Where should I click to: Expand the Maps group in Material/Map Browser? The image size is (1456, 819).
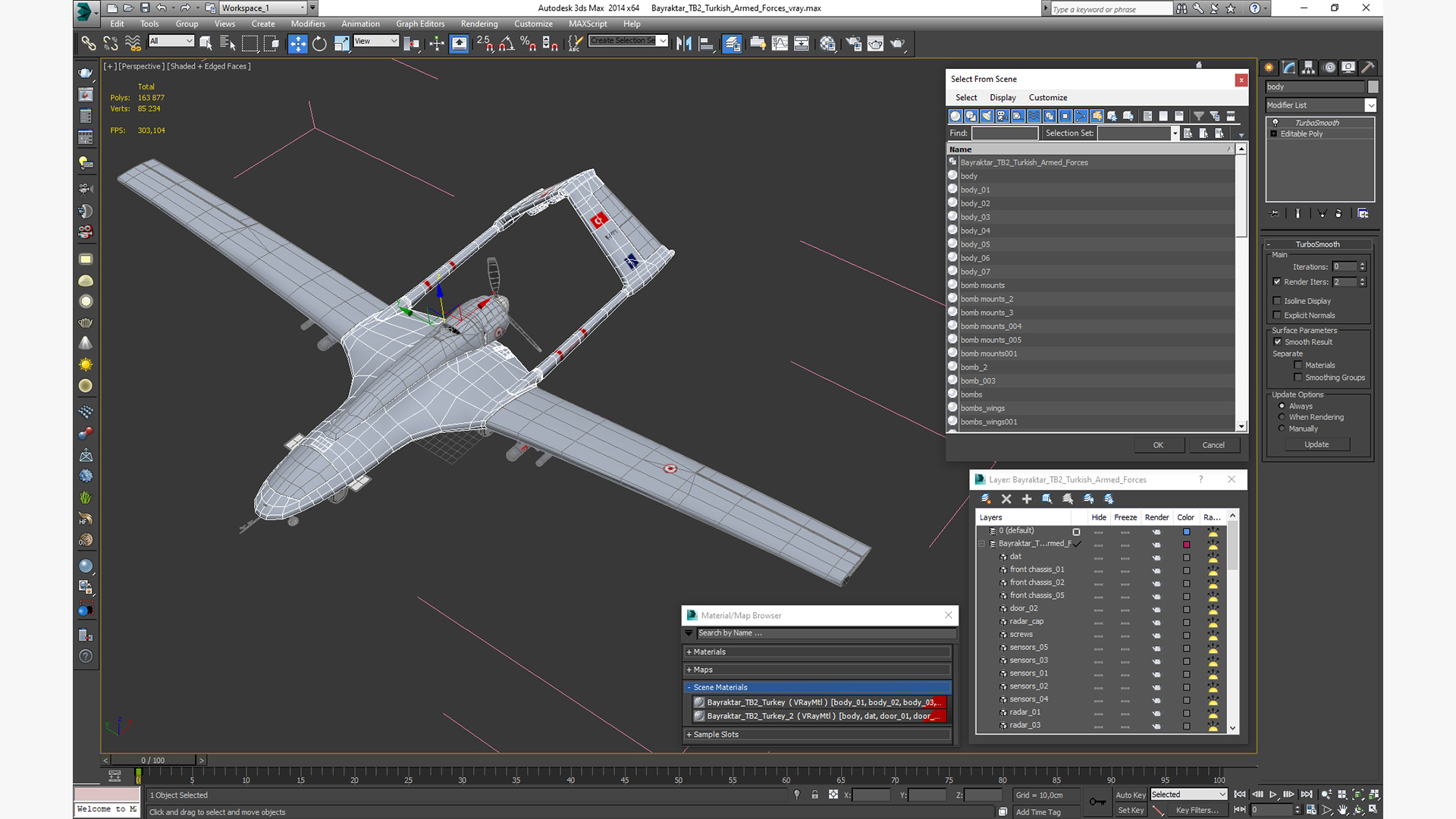[x=817, y=670]
